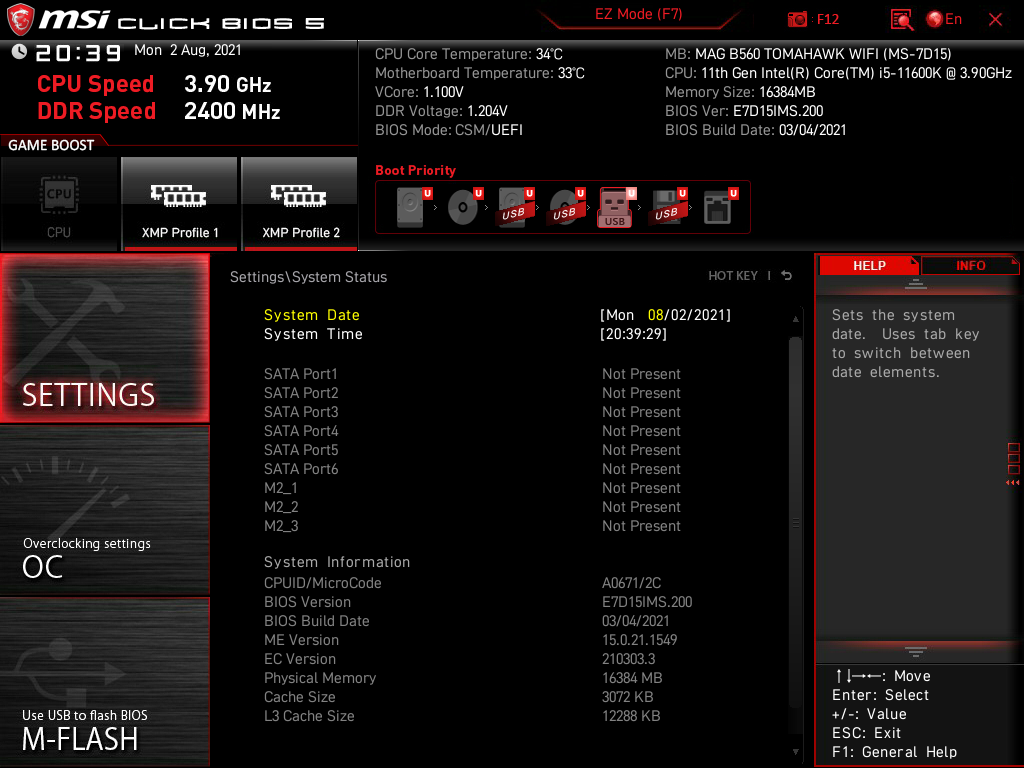Switch to the HELP tab

tap(869, 265)
